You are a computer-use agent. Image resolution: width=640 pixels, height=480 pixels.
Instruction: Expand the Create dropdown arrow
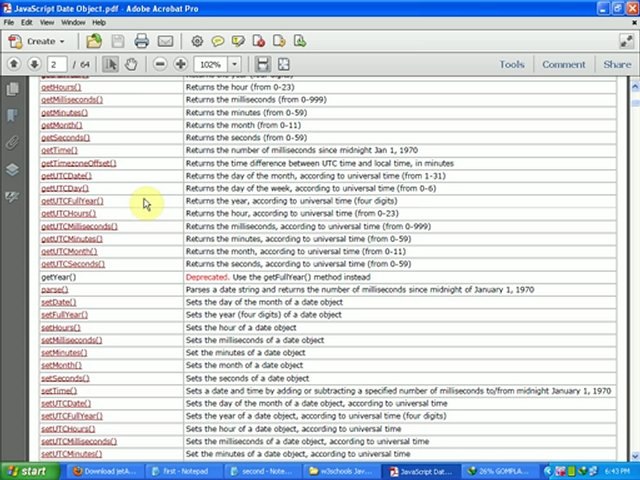tap(62, 42)
